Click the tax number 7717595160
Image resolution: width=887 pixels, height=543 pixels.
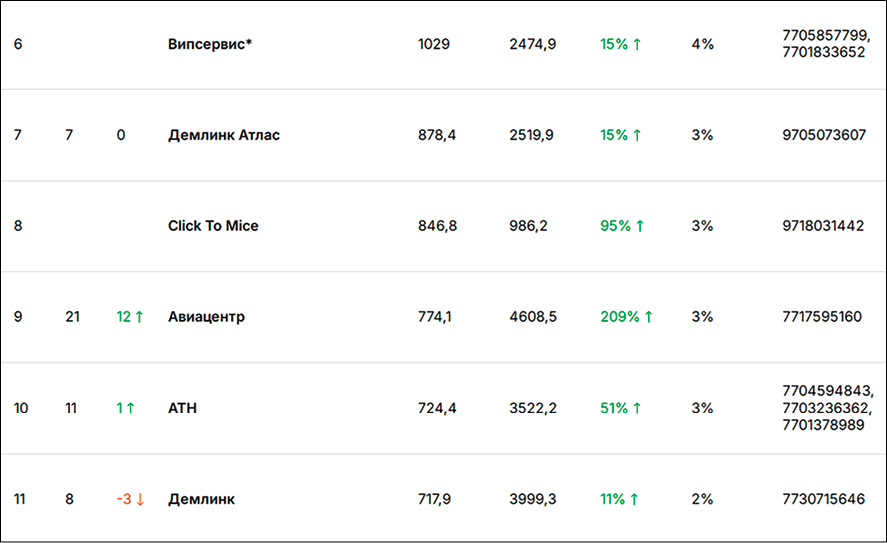[x=822, y=317]
